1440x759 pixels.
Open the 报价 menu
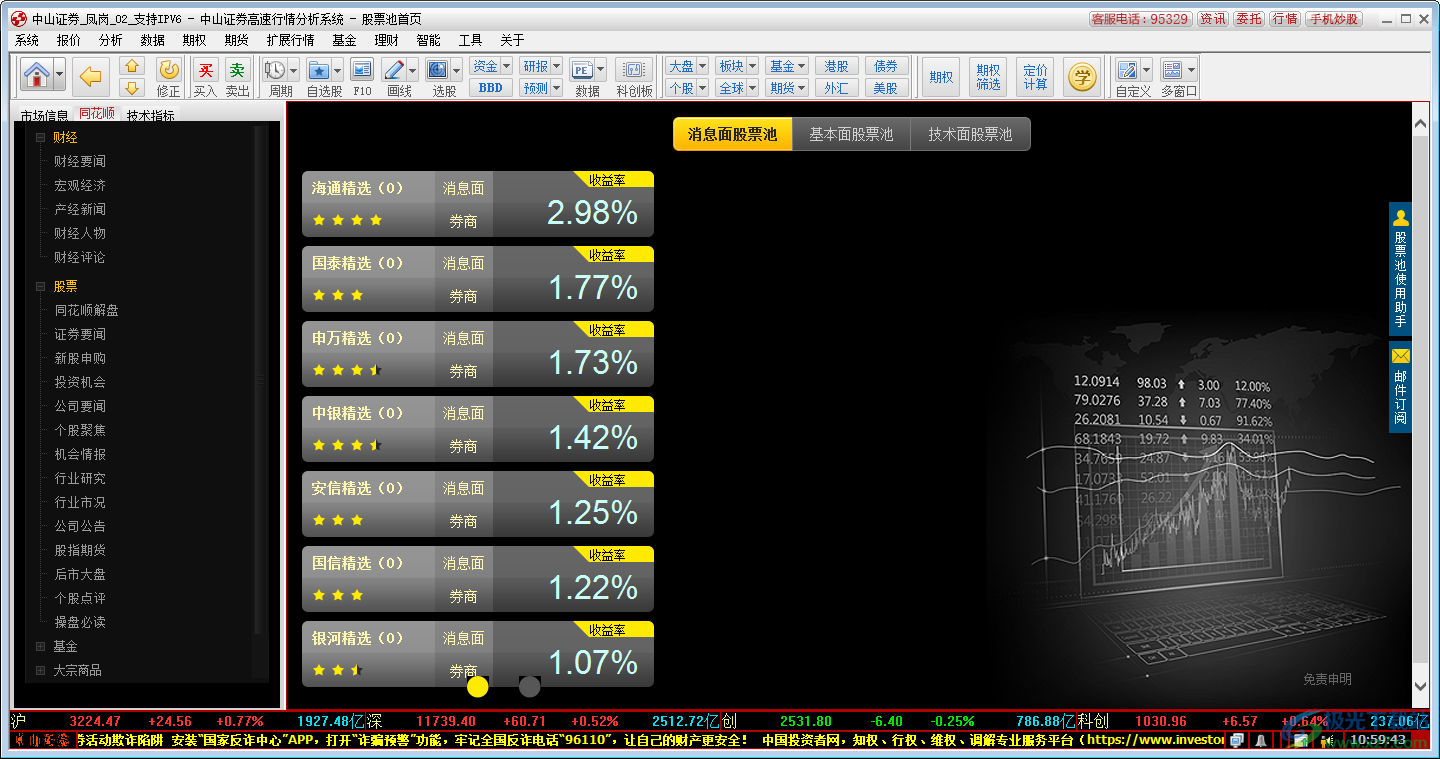click(x=69, y=40)
